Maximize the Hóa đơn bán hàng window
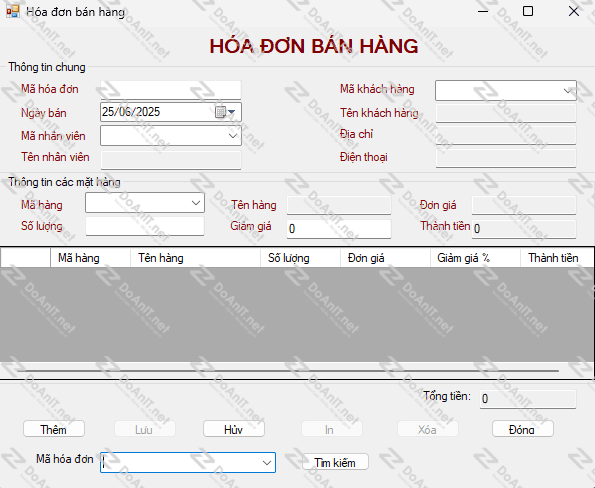This screenshot has height=488, width=595. pyautogui.click(x=528, y=11)
